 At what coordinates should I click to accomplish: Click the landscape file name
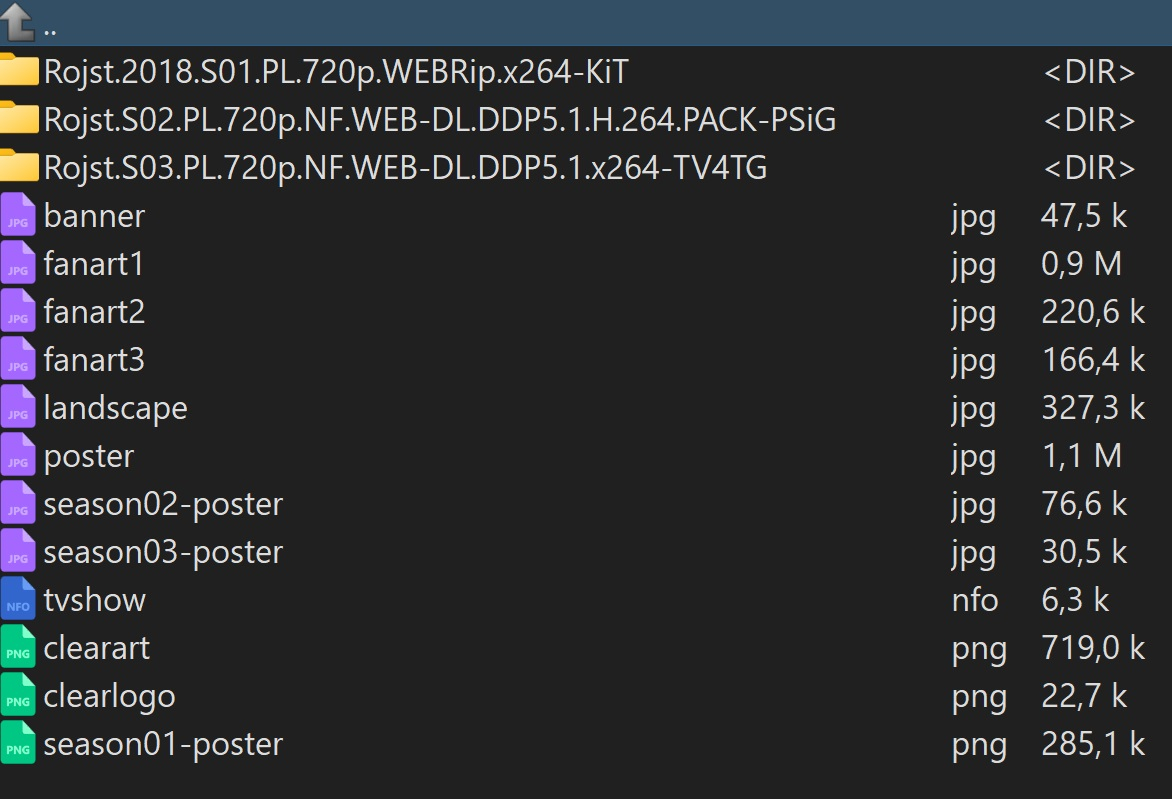click(115, 408)
